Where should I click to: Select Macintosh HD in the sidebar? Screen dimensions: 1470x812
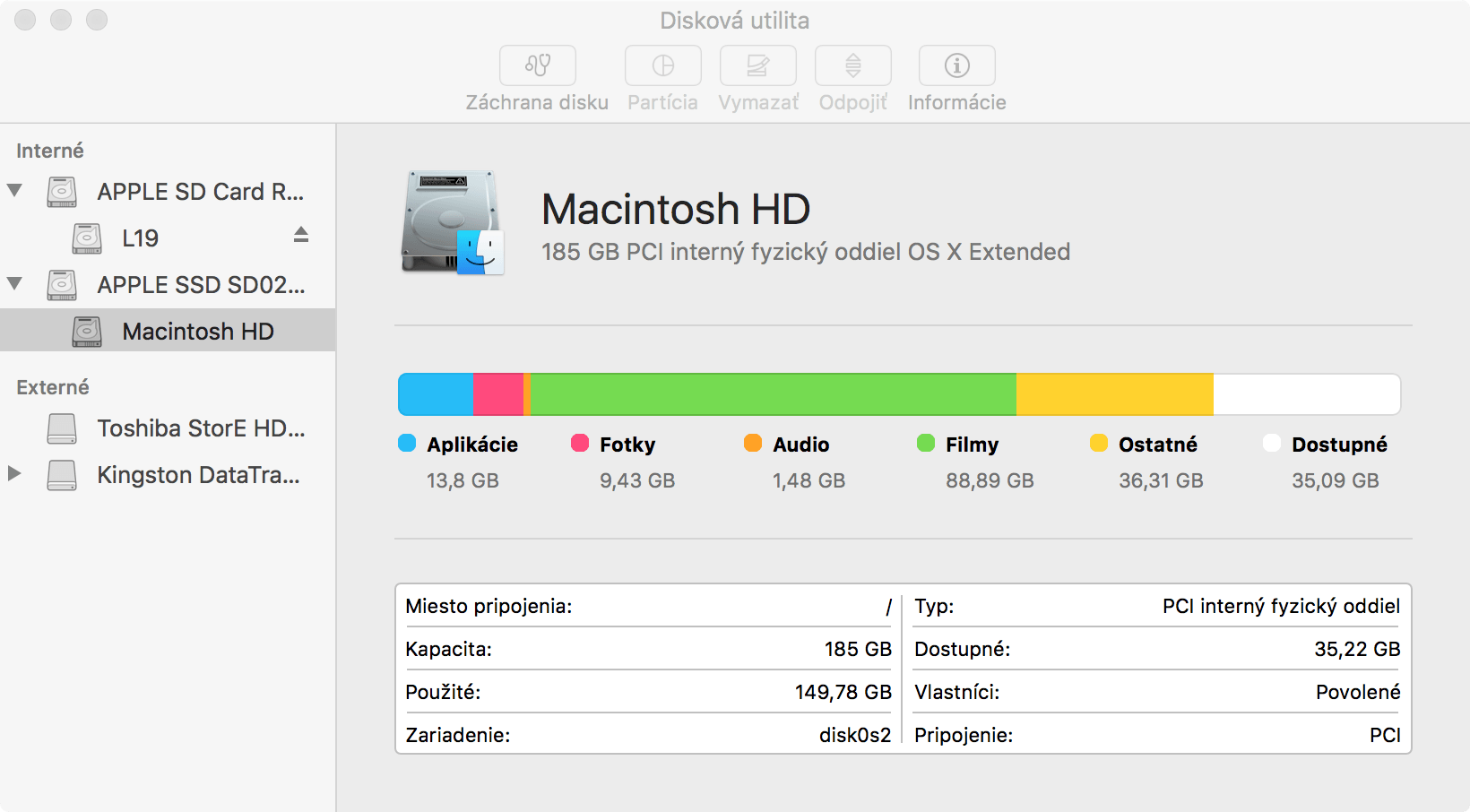coord(197,332)
